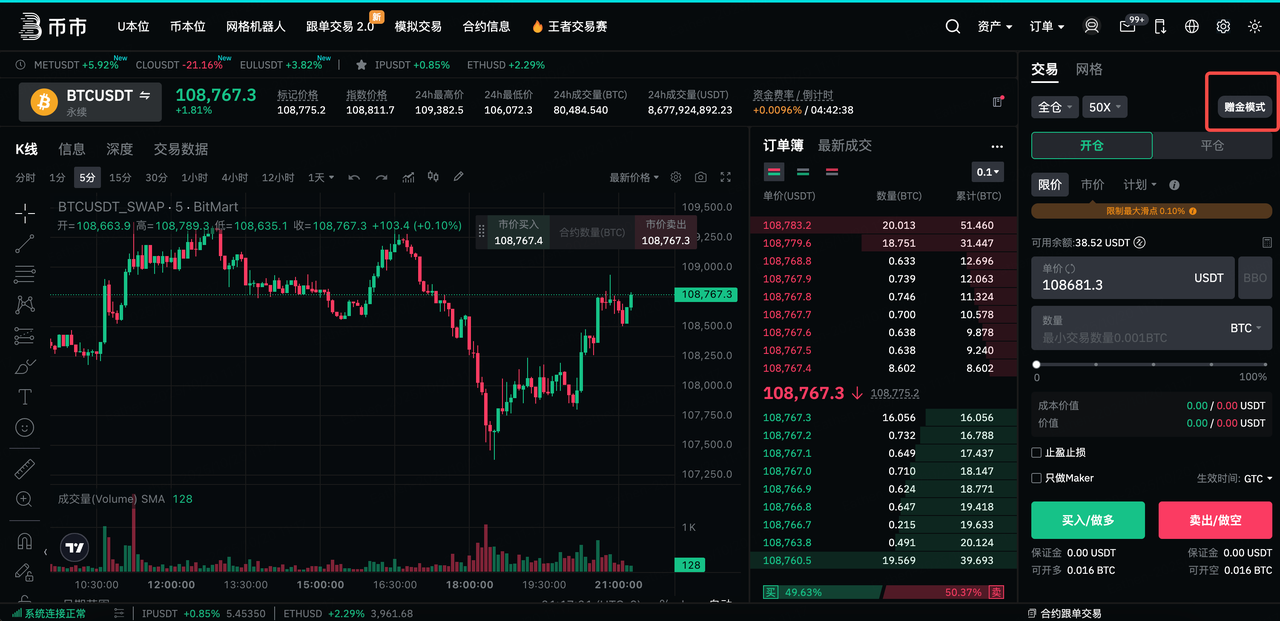Image resolution: width=1280 pixels, height=621 pixels.
Task: Click the order quantity percentage slider
Action: coord(1151,365)
